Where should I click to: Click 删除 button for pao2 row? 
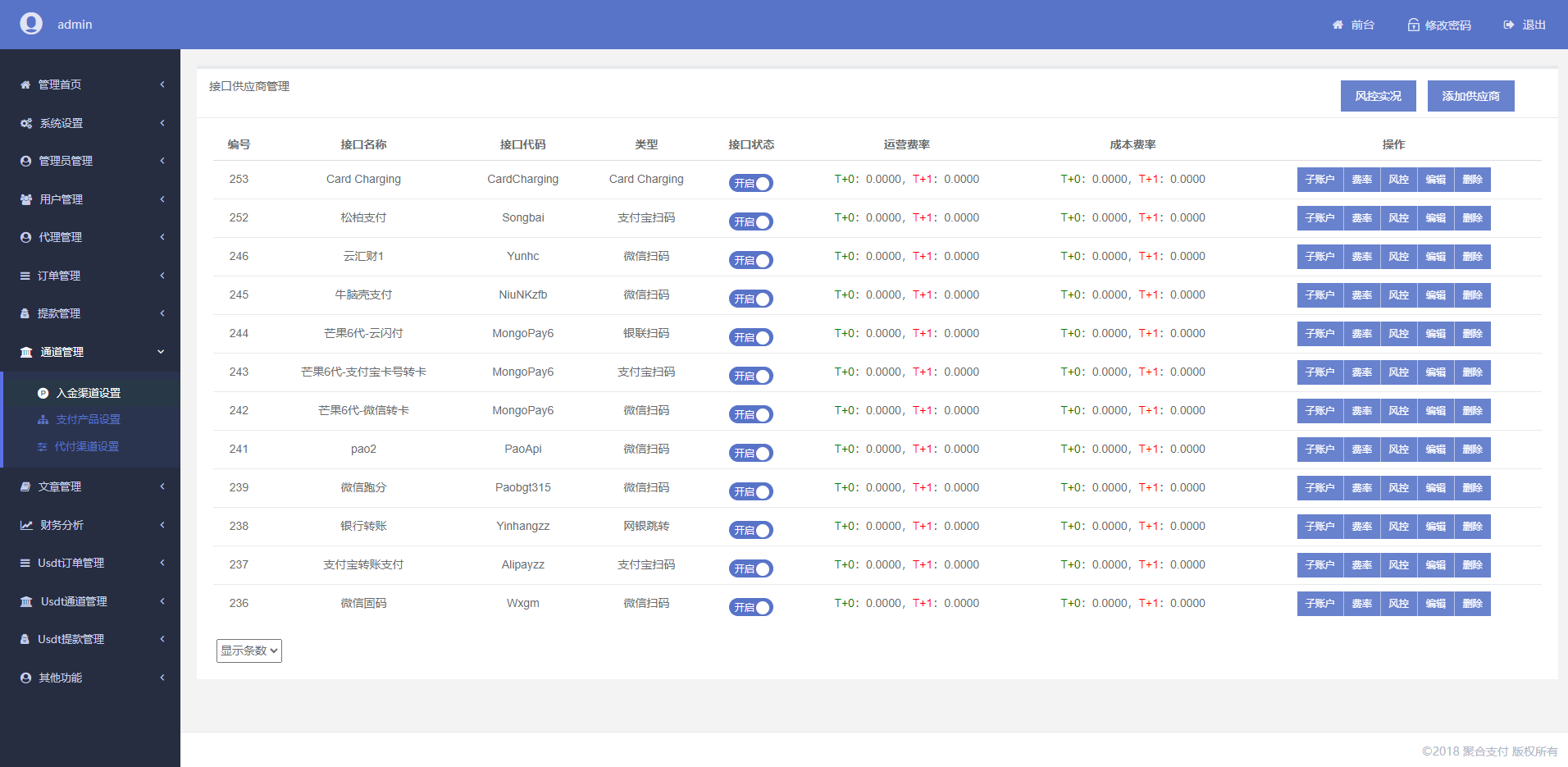click(x=1473, y=450)
